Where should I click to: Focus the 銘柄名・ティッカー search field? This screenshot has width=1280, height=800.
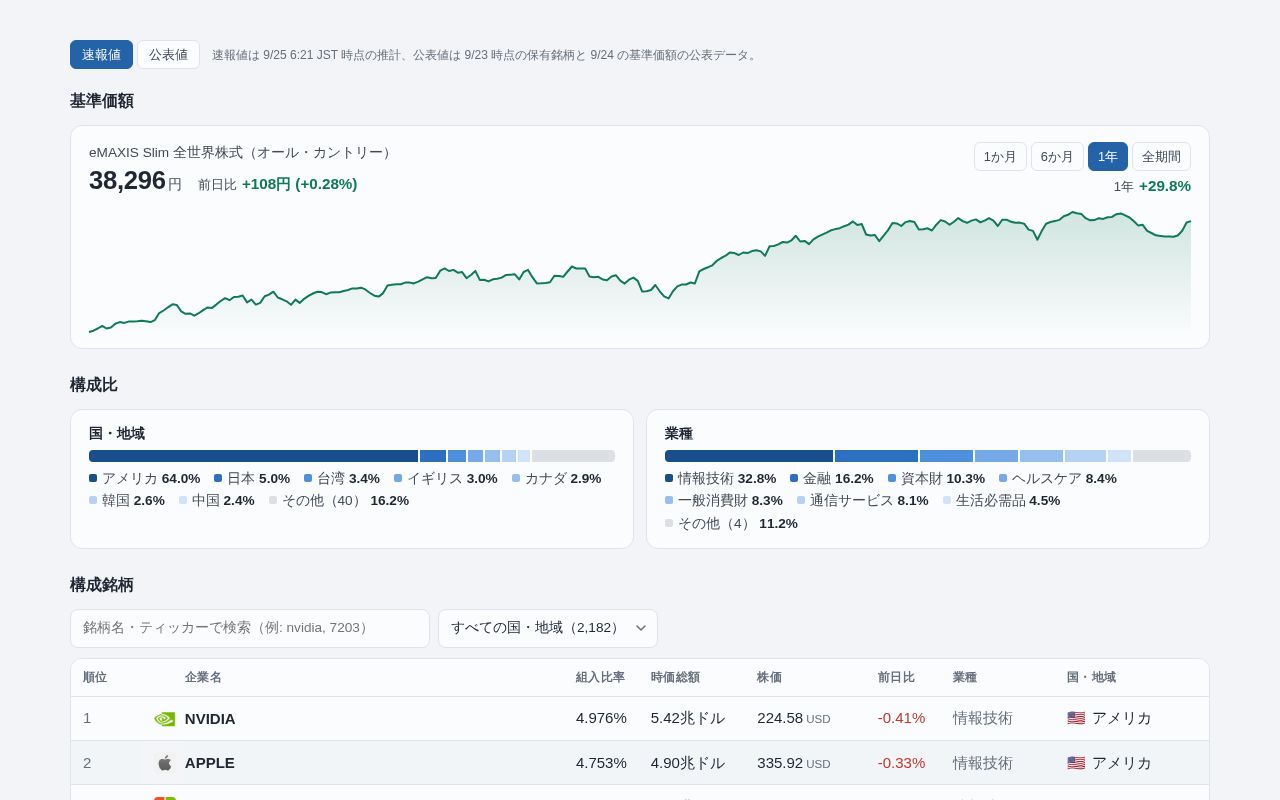coord(250,628)
